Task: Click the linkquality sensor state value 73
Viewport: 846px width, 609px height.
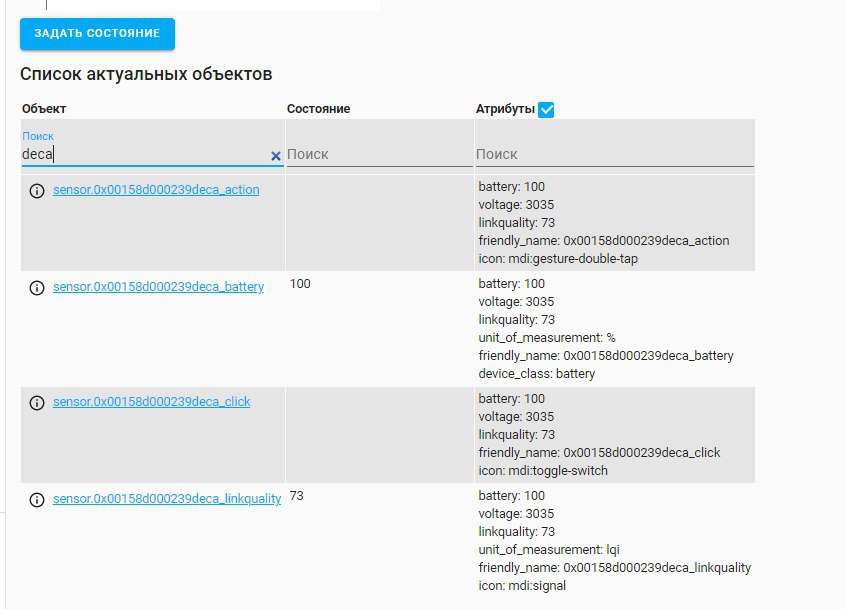Action: 297,496
